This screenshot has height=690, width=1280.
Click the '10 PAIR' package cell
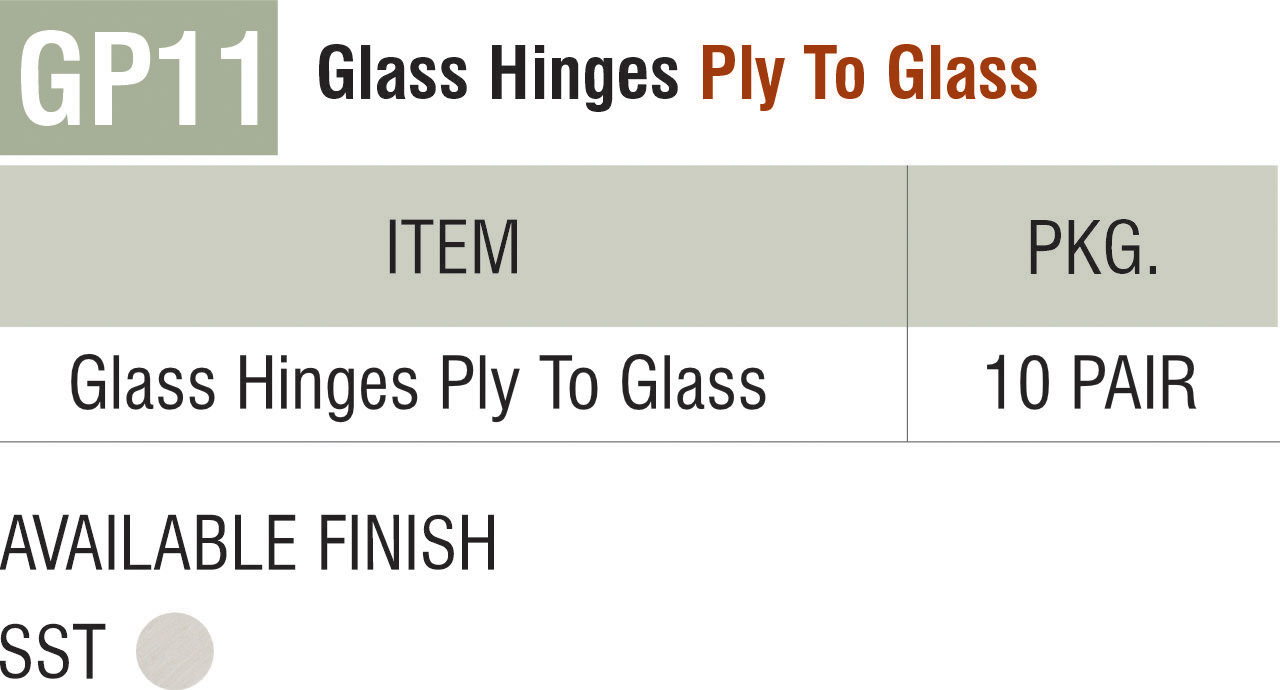tap(1091, 385)
